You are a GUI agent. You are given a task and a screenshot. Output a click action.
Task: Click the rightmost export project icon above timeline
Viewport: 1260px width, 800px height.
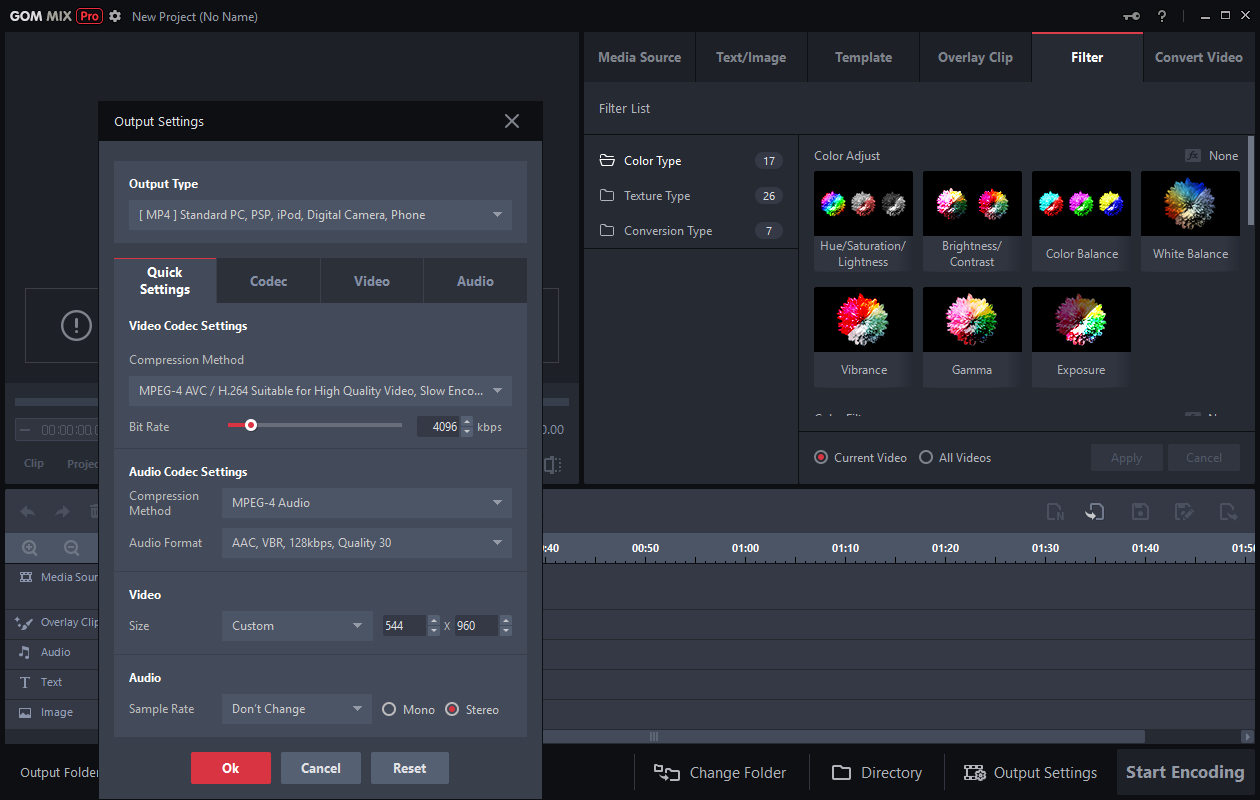tap(1228, 512)
